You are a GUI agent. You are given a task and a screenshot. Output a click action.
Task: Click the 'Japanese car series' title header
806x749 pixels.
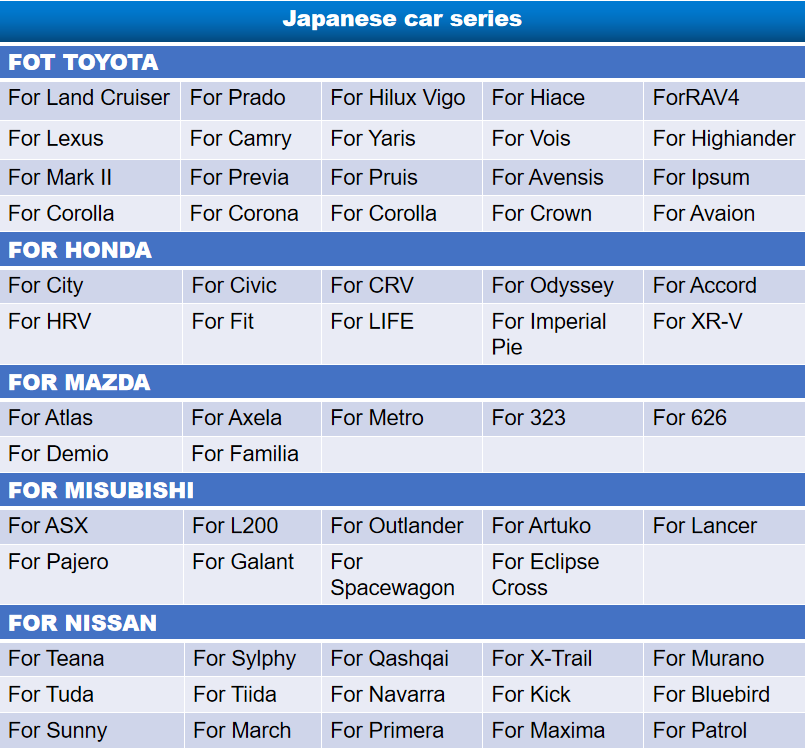(x=402, y=19)
